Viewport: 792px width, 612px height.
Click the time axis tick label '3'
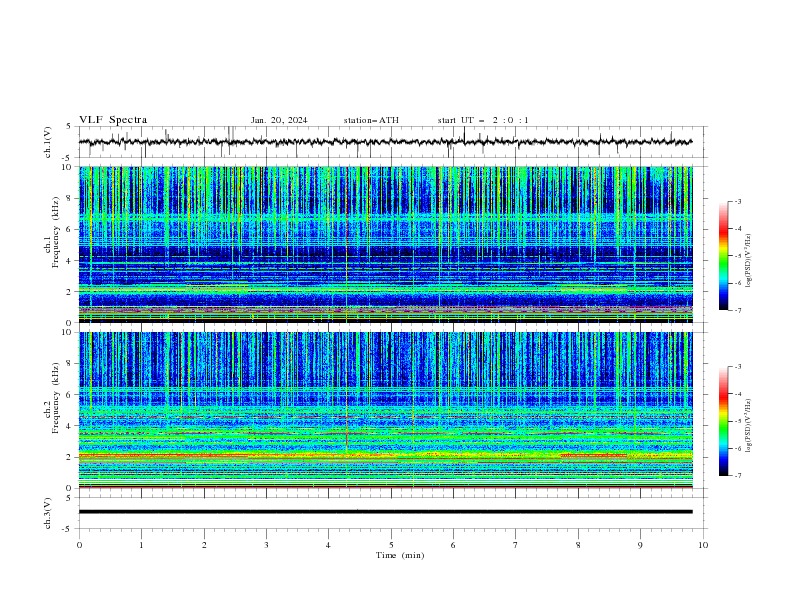[266, 545]
